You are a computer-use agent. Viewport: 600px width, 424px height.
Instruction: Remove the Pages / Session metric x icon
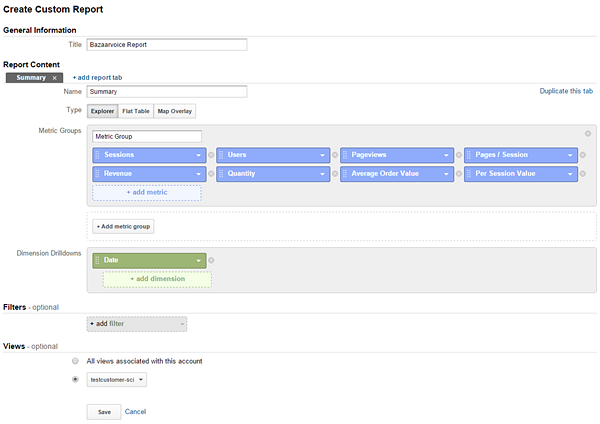point(583,155)
